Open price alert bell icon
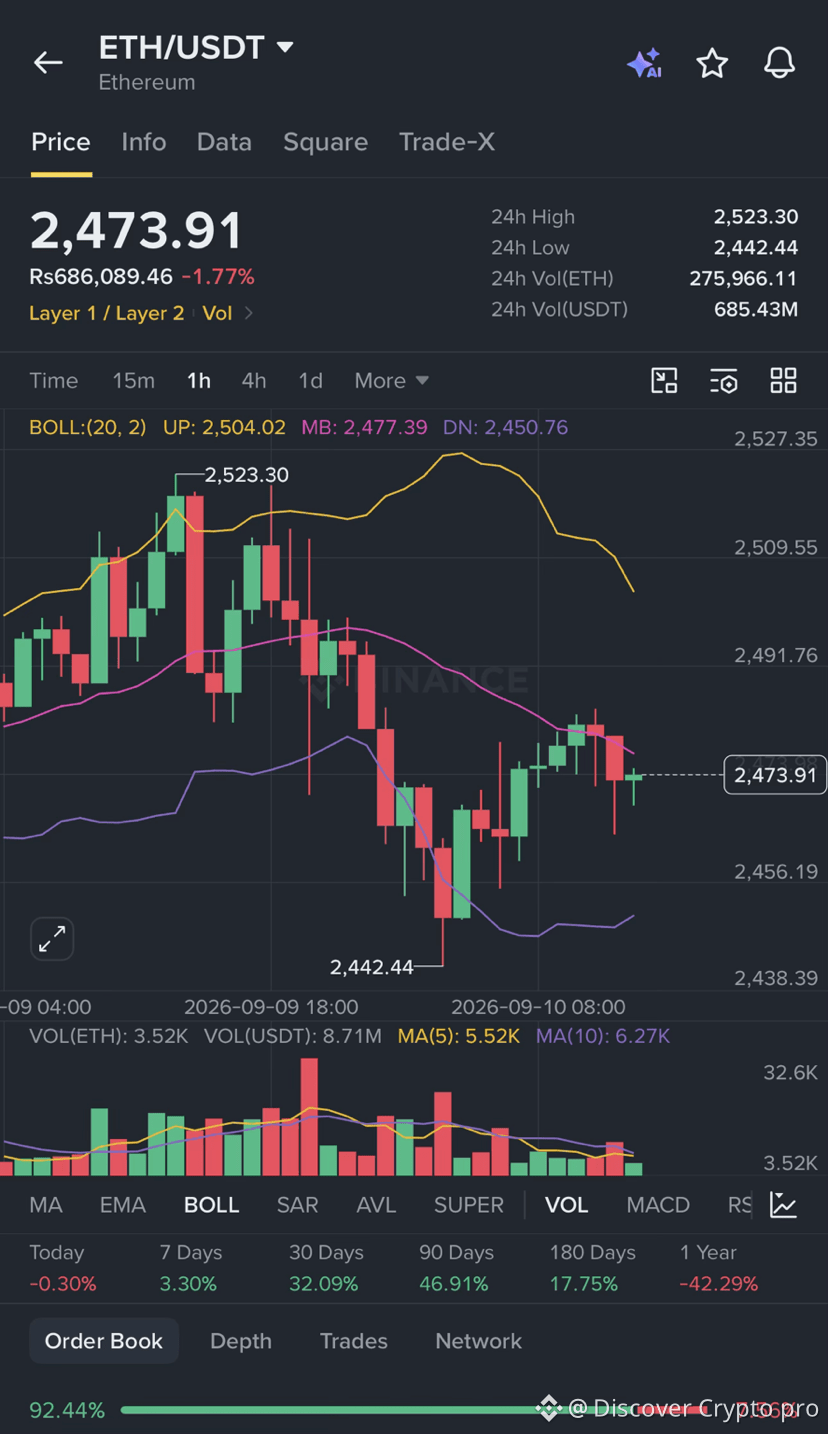 [779, 63]
